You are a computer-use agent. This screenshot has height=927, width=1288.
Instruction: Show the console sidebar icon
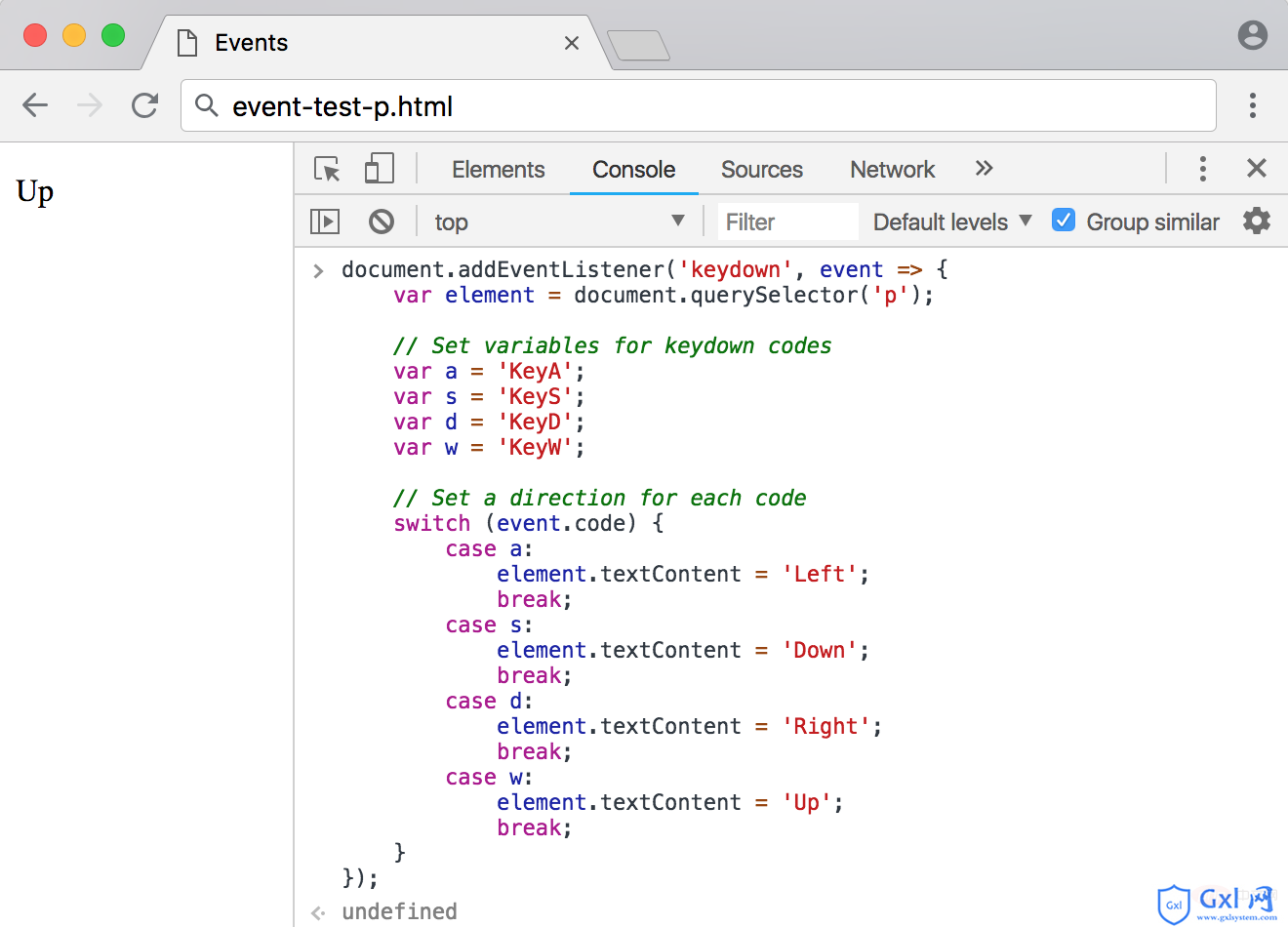(x=325, y=222)
